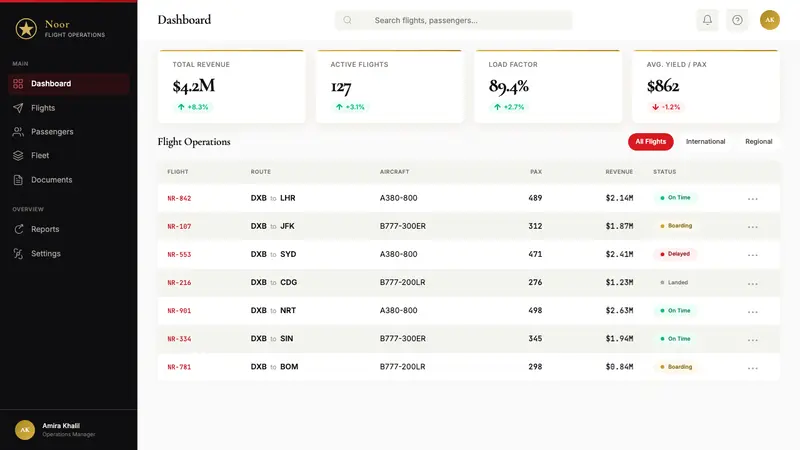Viewport: 800px width, 450px height.
Task: Click route DXB to SYD
Action: pos(273,254)
